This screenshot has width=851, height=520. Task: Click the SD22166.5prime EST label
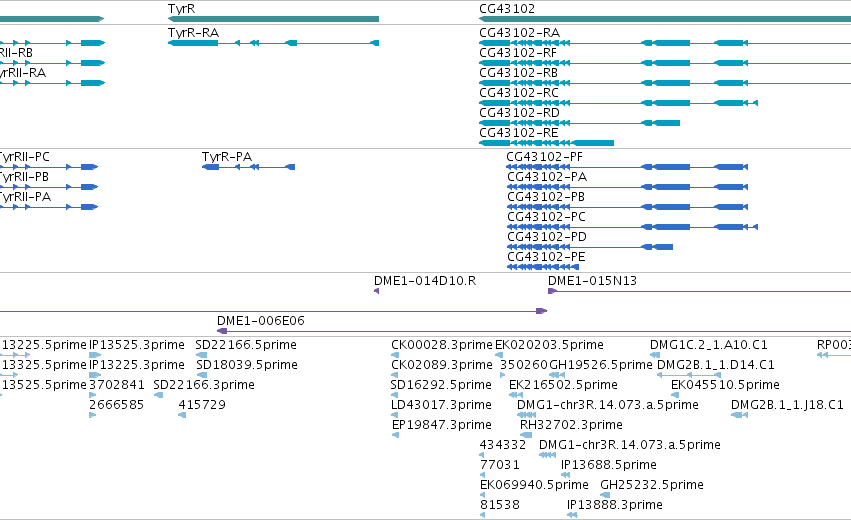tap(246, 345)
